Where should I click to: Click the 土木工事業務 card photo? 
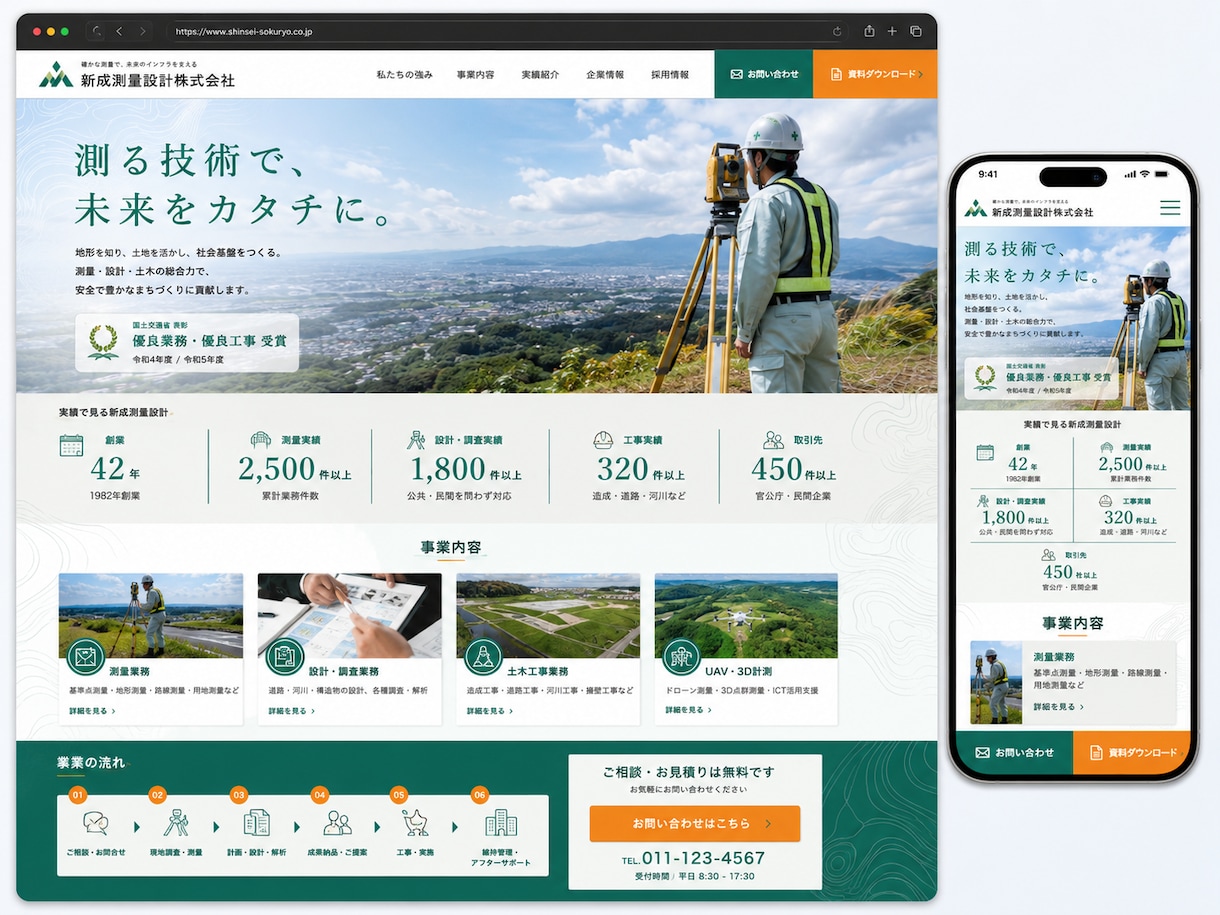[x=548, y=615]
